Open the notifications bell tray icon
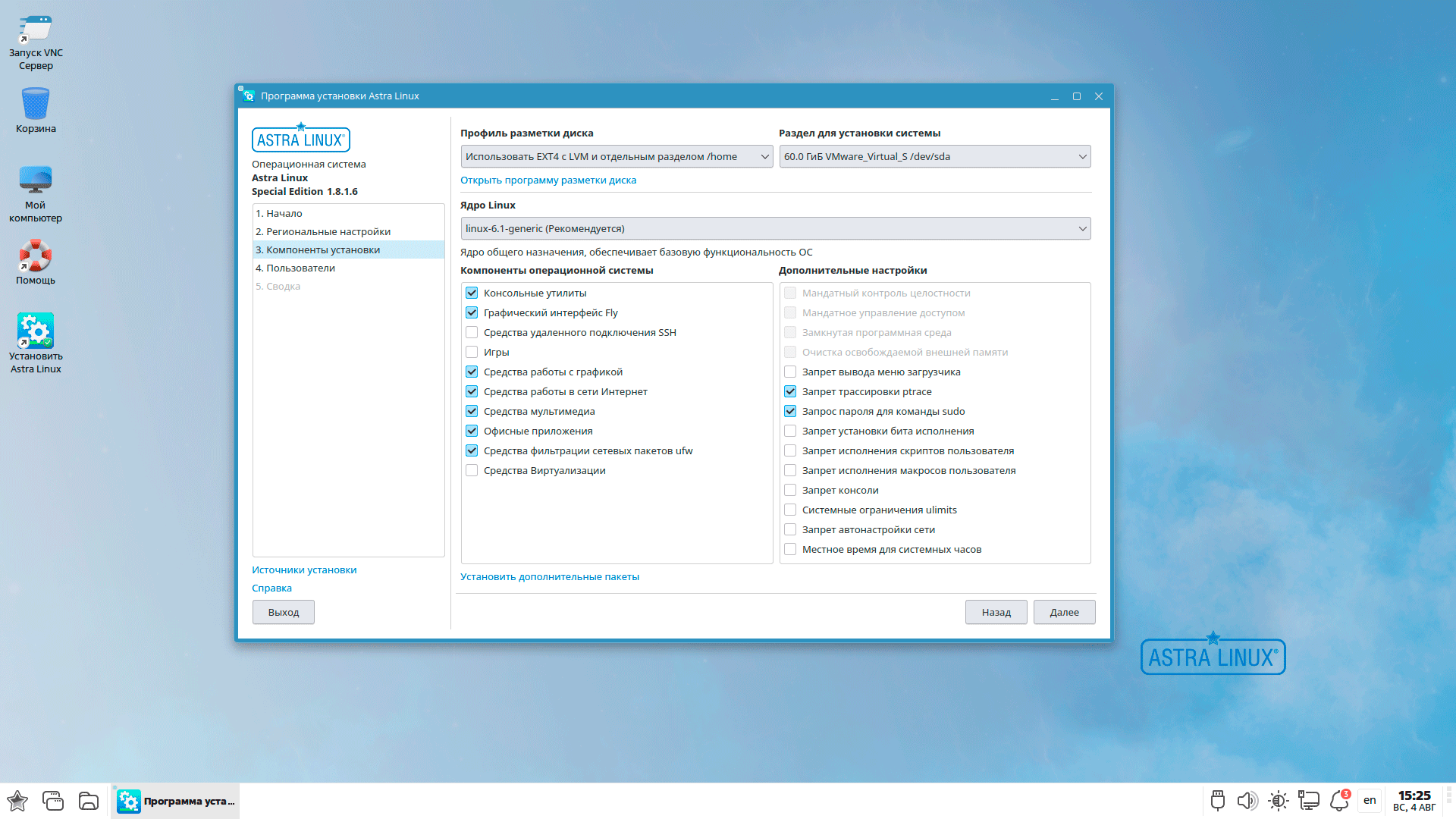 click(x=1339, y=801)
